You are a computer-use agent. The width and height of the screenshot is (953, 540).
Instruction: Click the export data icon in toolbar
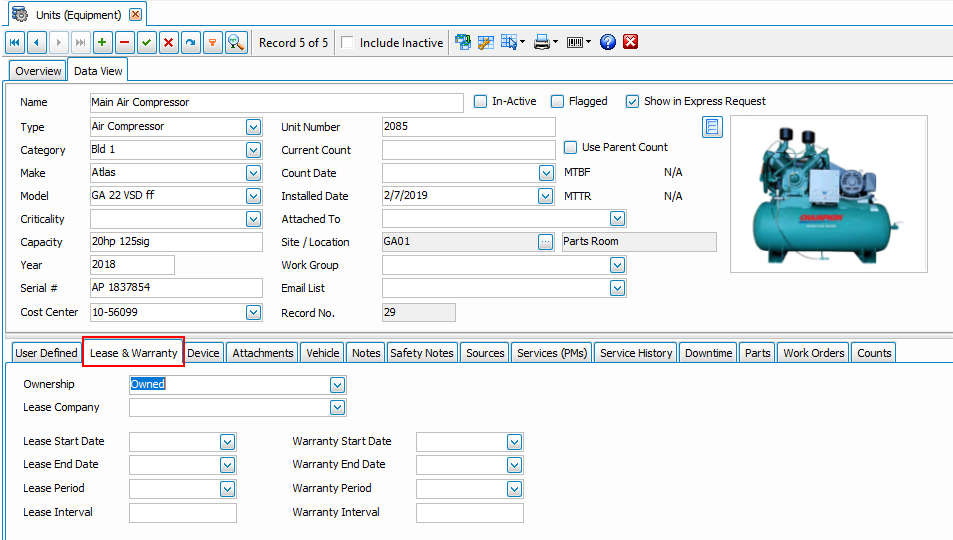coord(463,42)
